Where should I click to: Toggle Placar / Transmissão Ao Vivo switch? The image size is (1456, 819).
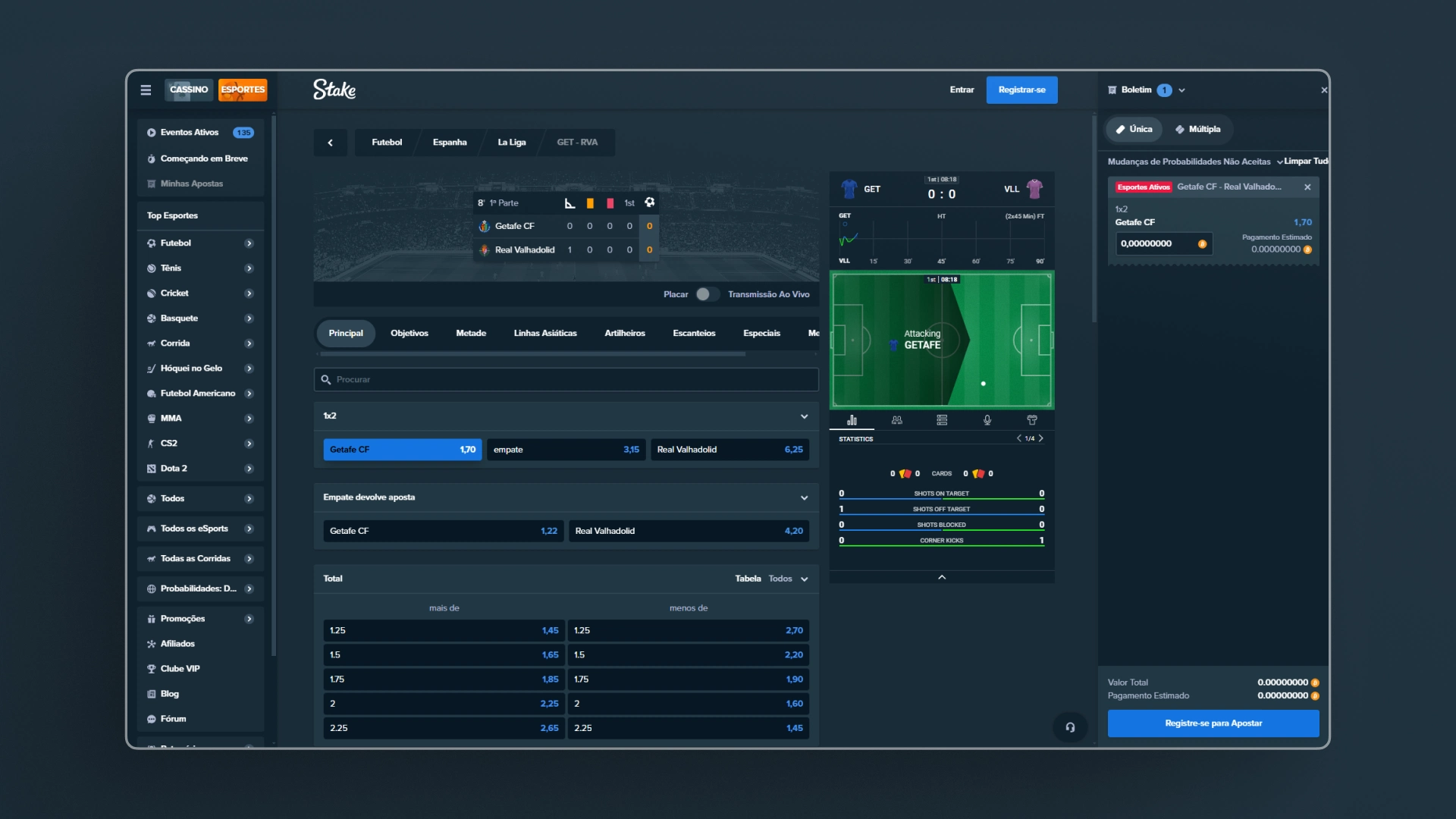point(706,294)
